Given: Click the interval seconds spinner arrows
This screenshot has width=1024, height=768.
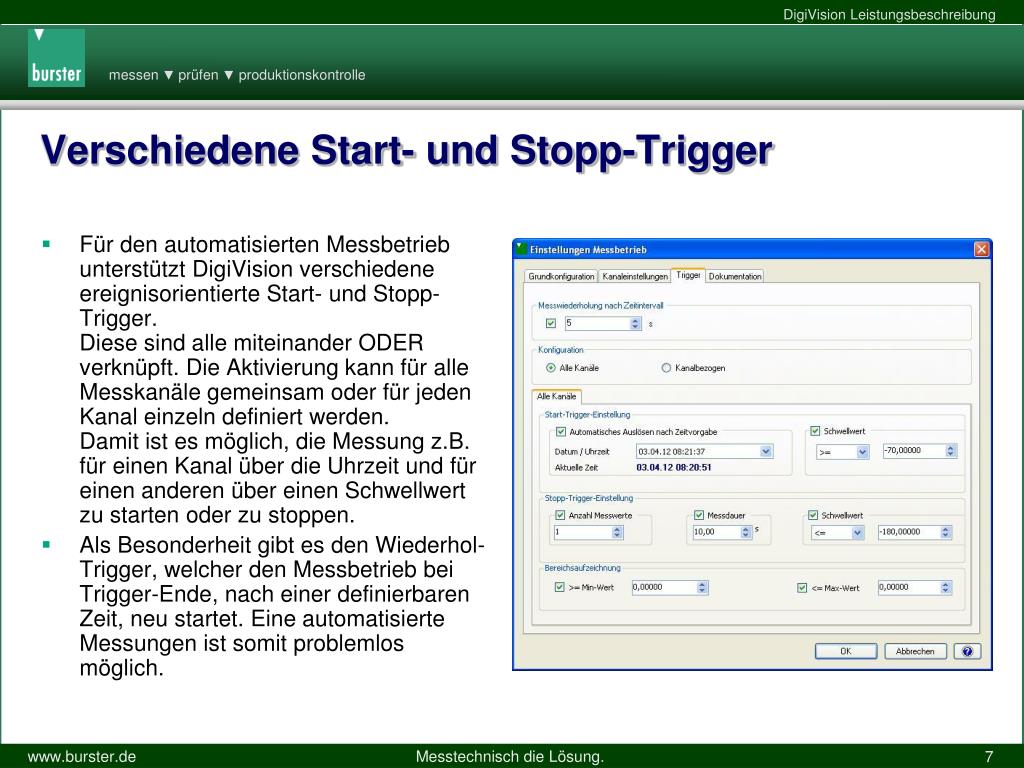Looking at the screenshot, I should [635, 323].
